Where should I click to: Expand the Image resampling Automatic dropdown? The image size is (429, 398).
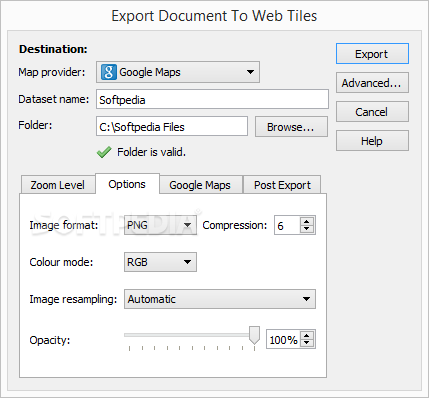220,299
